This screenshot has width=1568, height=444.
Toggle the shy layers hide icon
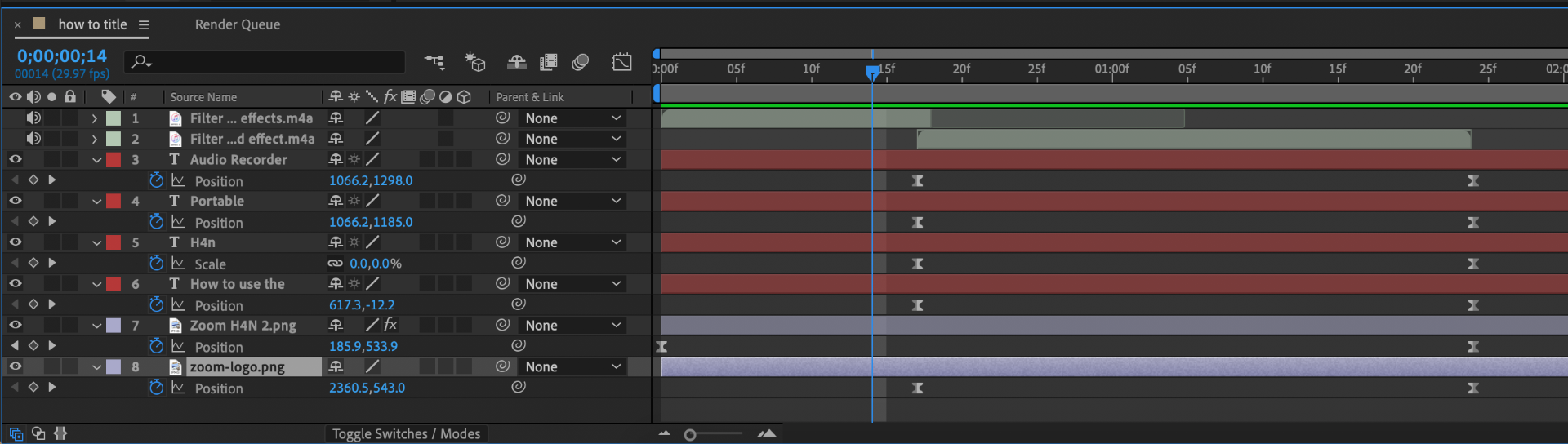point(516,62)
